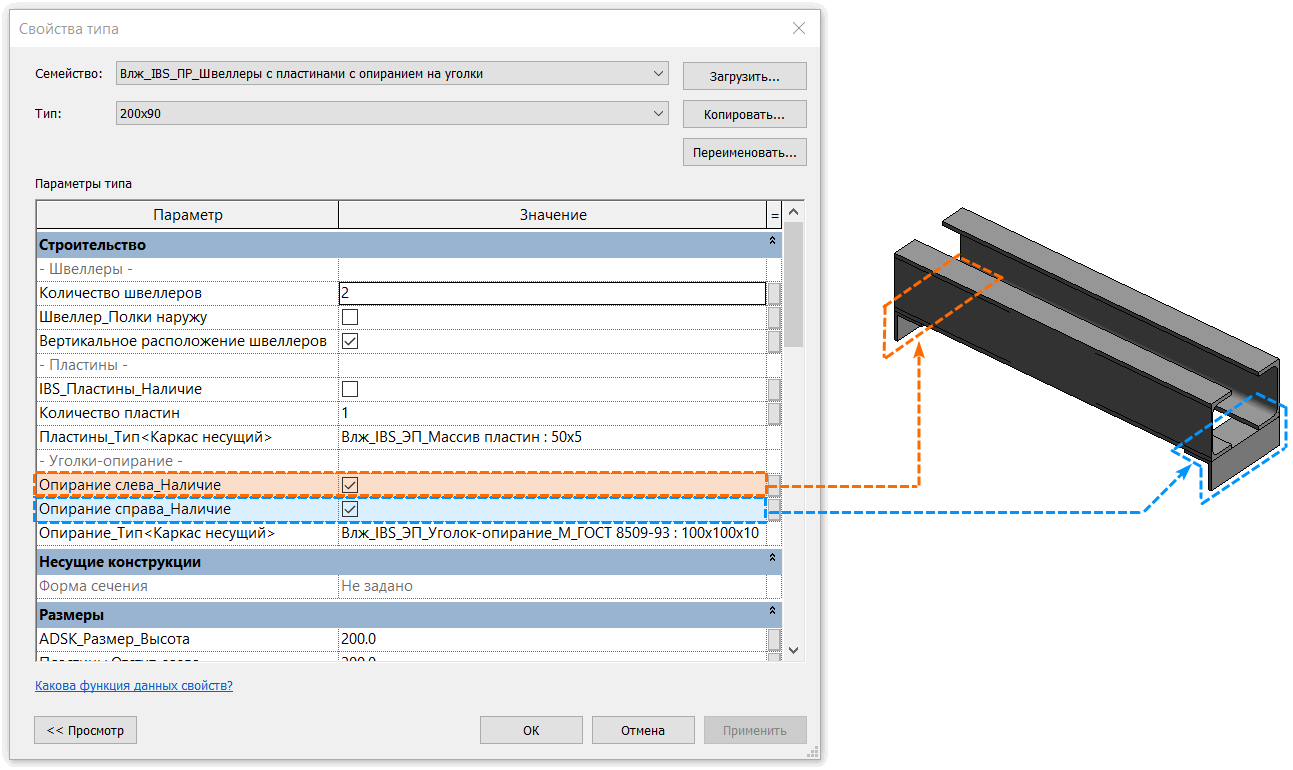Select the Пластины_Тип<Каркас несущий> parameter name

coord(155,437)
